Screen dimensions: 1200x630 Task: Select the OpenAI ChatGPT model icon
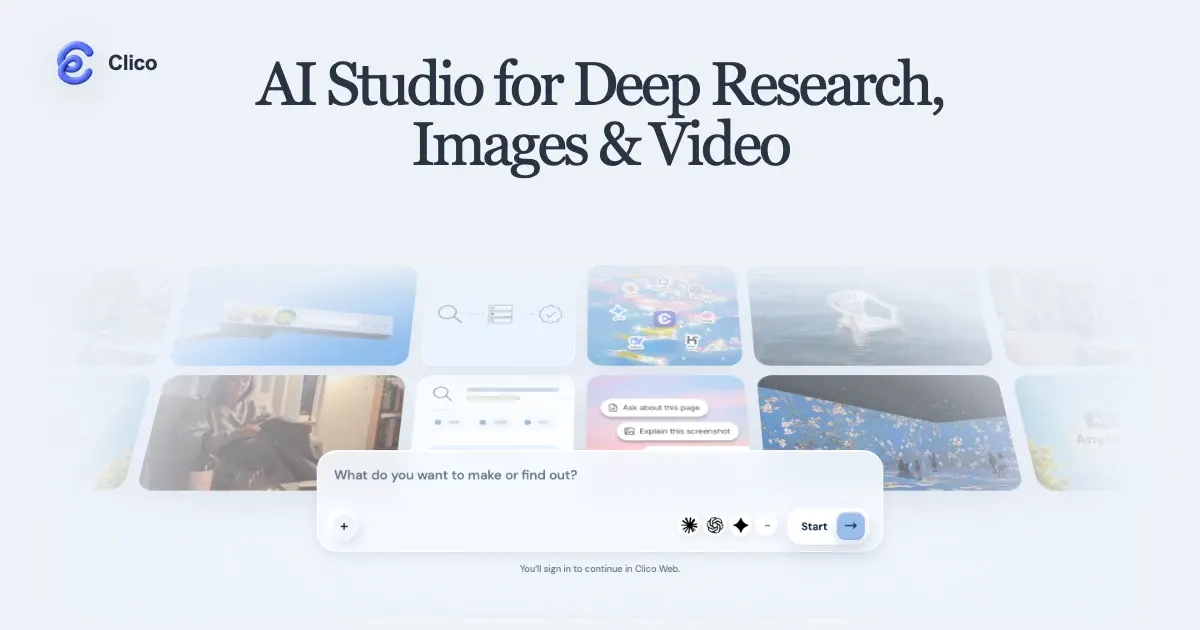tap(715, 525)
